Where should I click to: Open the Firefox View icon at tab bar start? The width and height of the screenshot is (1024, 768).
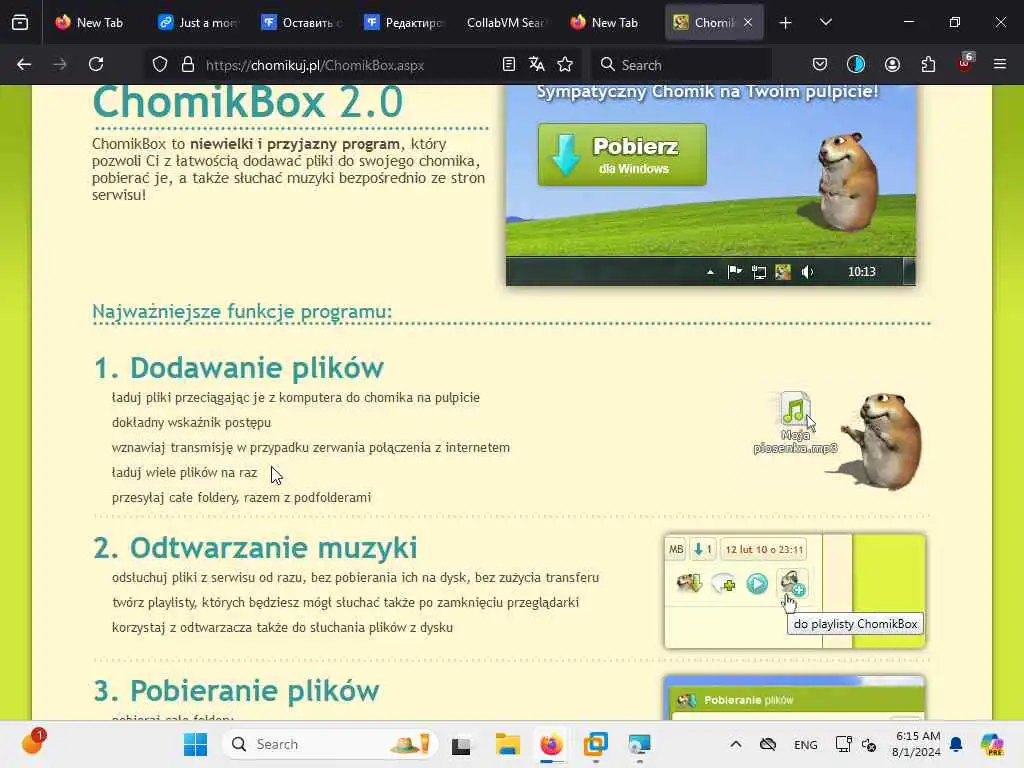[x=20, y=23]
